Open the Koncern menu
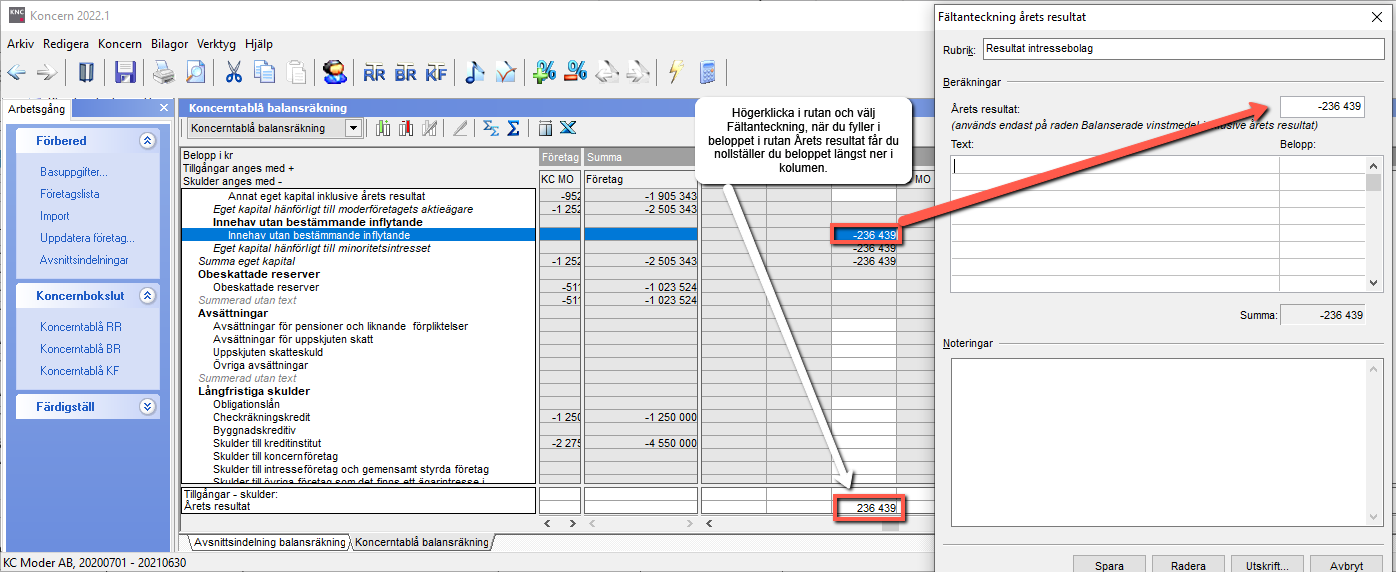 (120, 44)
